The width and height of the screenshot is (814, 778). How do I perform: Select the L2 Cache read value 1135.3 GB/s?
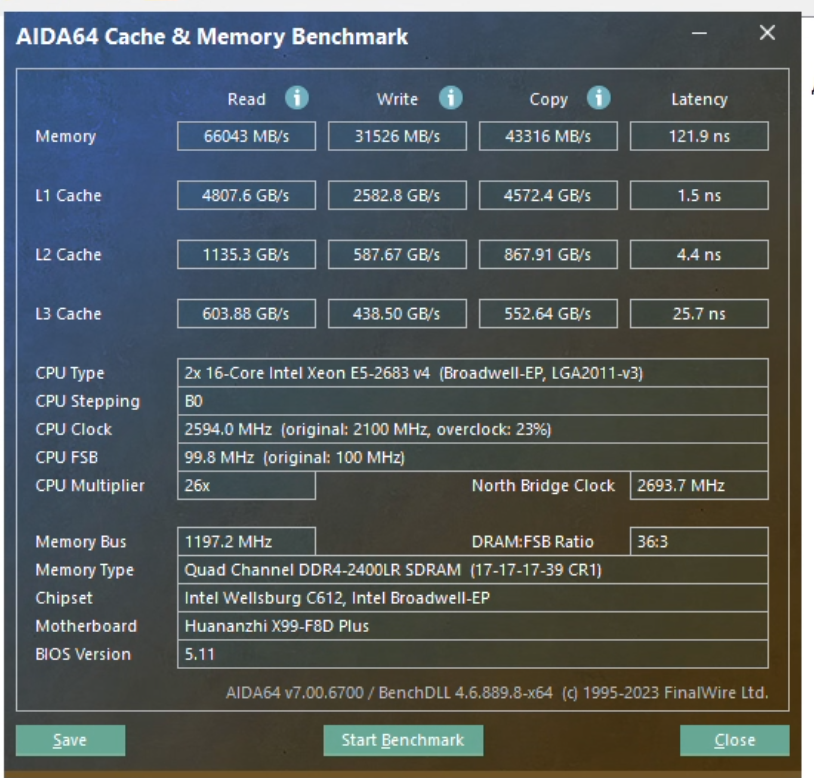tap(246, 254)
